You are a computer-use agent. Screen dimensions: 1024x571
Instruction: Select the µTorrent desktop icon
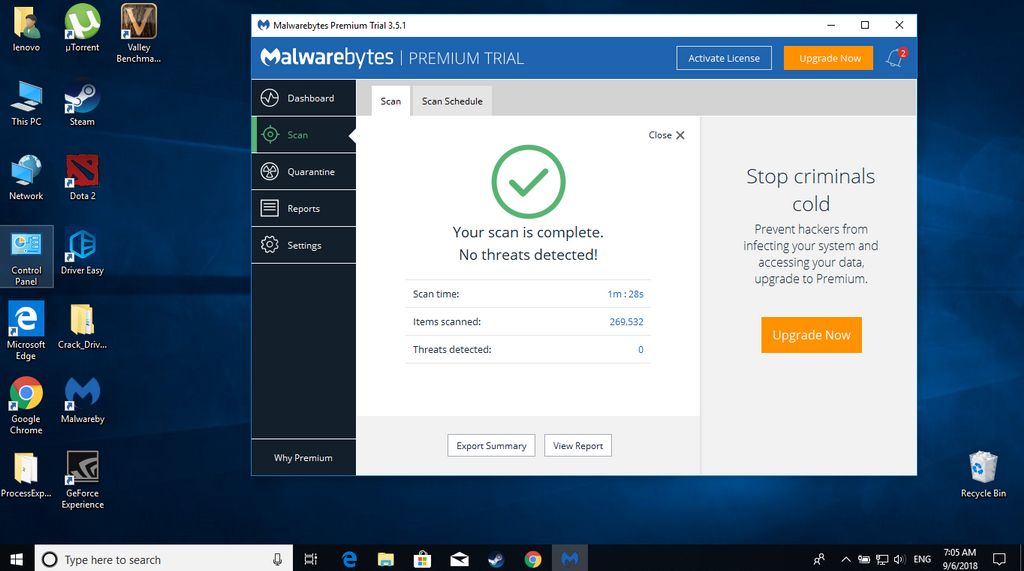(x=82, y=29)
